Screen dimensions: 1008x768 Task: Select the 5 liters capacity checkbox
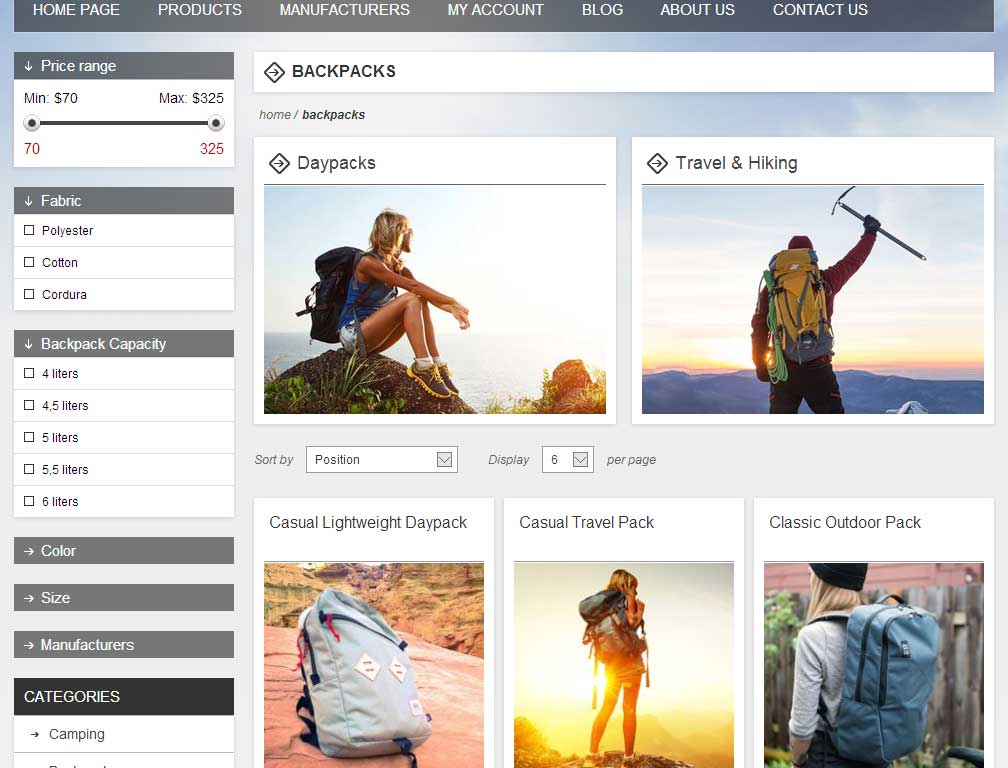29,437
